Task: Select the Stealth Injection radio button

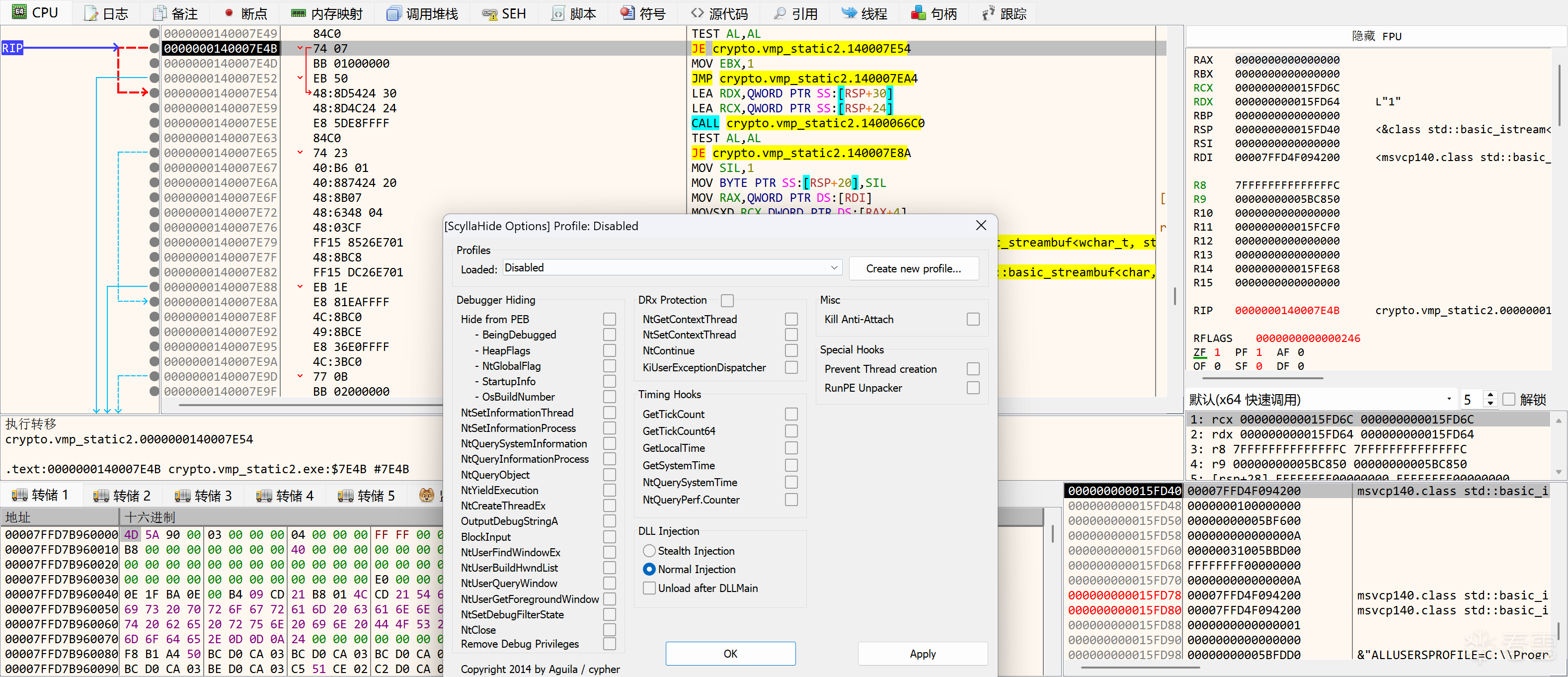Action: (649, 550)
